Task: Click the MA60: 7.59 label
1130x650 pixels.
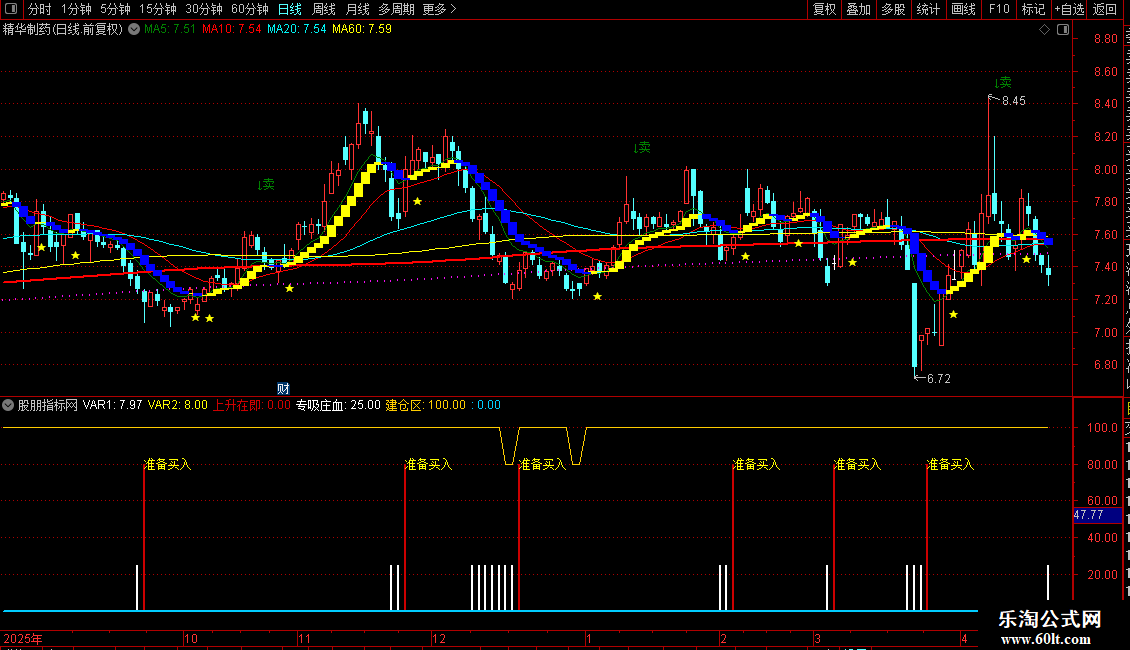Action: 362,29
